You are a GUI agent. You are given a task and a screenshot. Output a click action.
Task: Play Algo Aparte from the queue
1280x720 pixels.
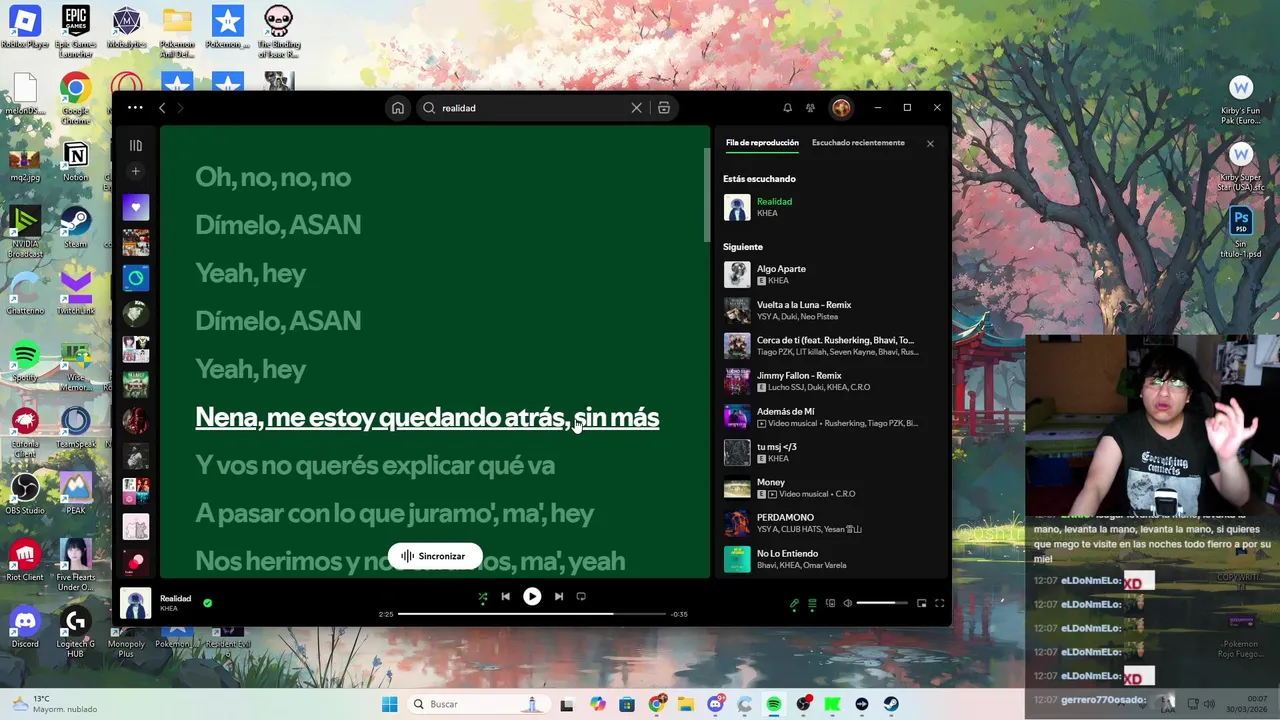828,274
